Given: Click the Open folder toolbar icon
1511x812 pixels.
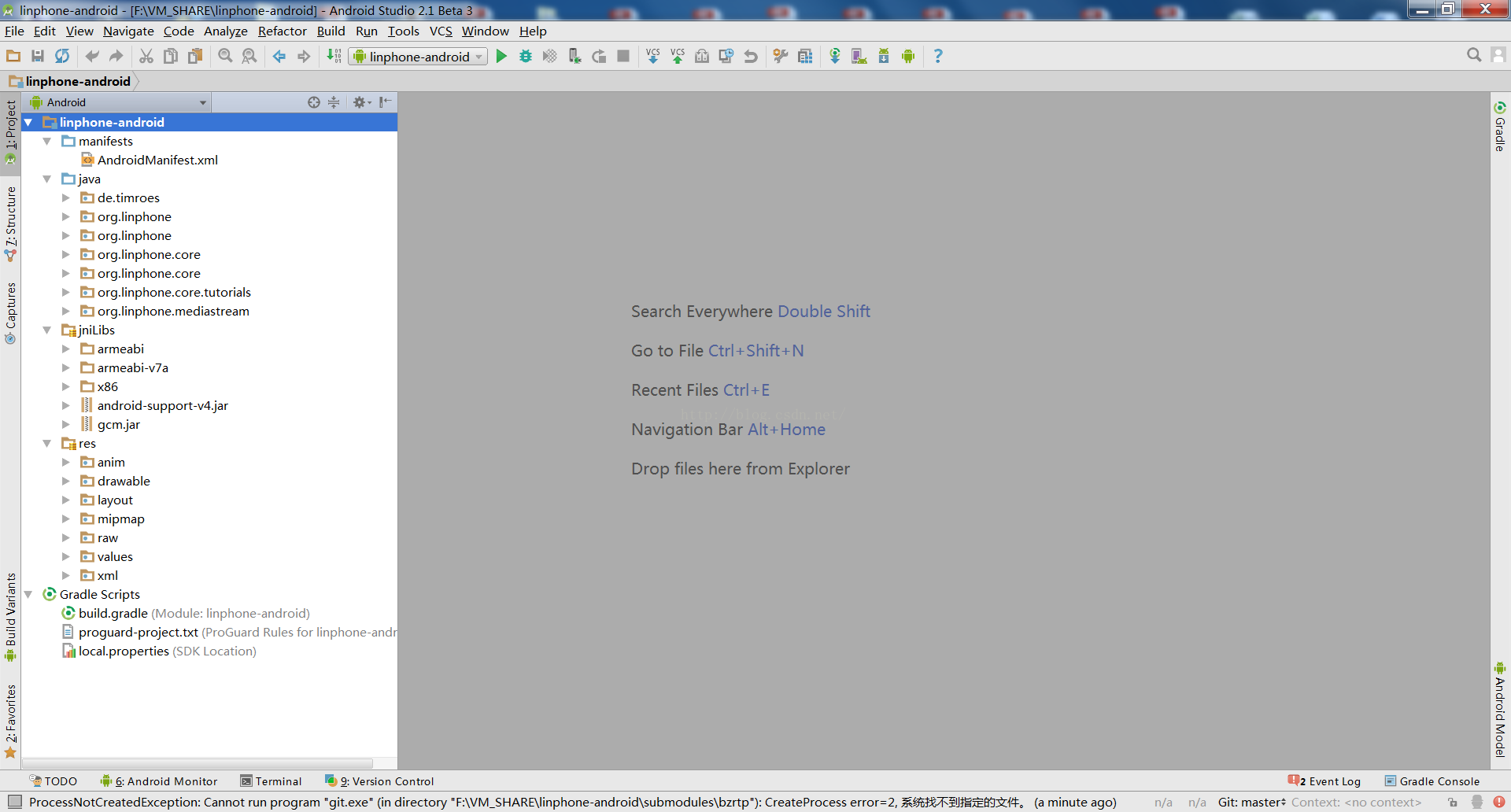Looking at the screenshot, I should [x=13, y=56].
